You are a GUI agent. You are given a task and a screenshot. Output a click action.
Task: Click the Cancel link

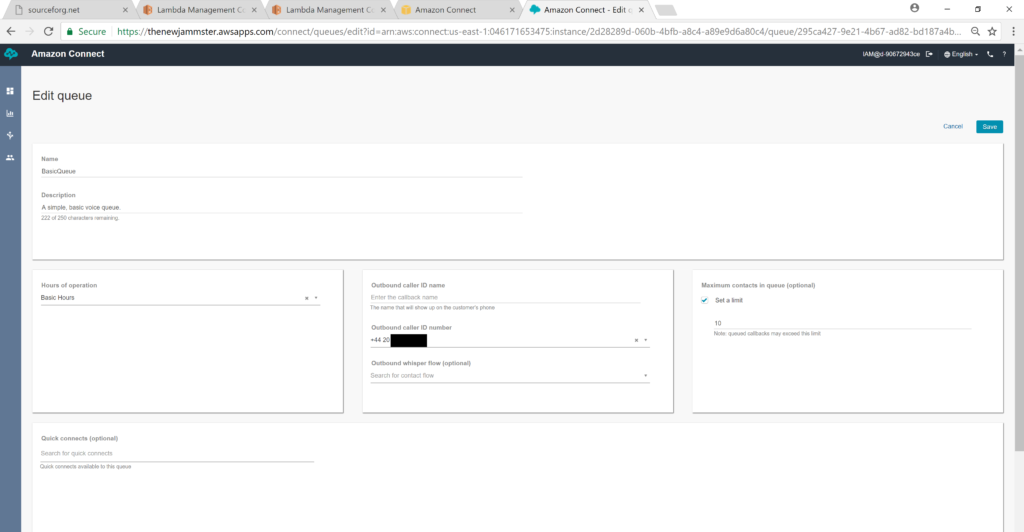coord(953,127)
